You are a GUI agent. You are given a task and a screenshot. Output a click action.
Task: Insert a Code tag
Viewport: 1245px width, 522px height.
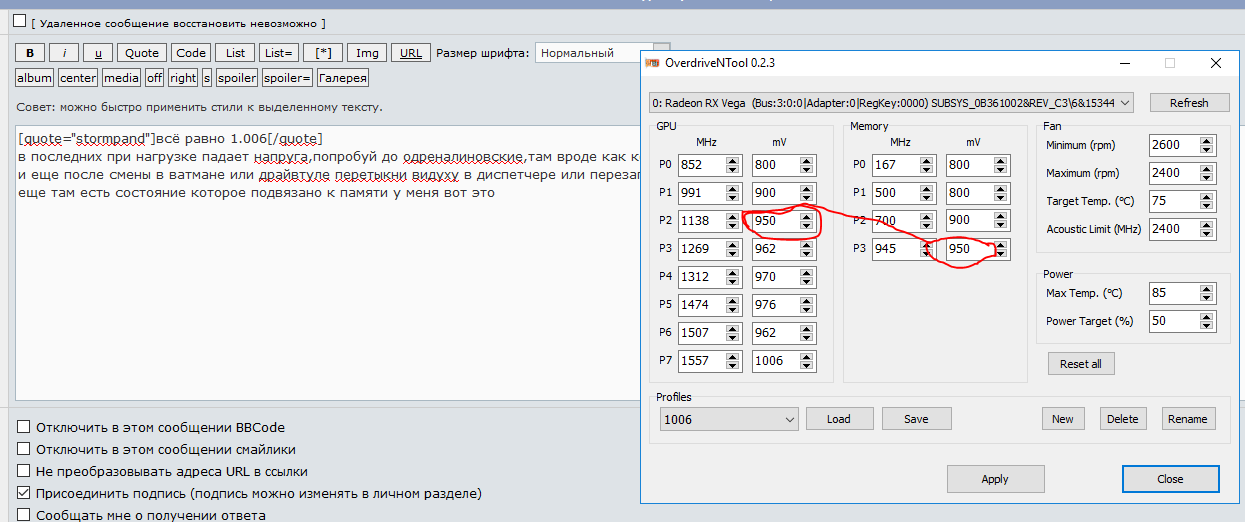coord(190,53)
